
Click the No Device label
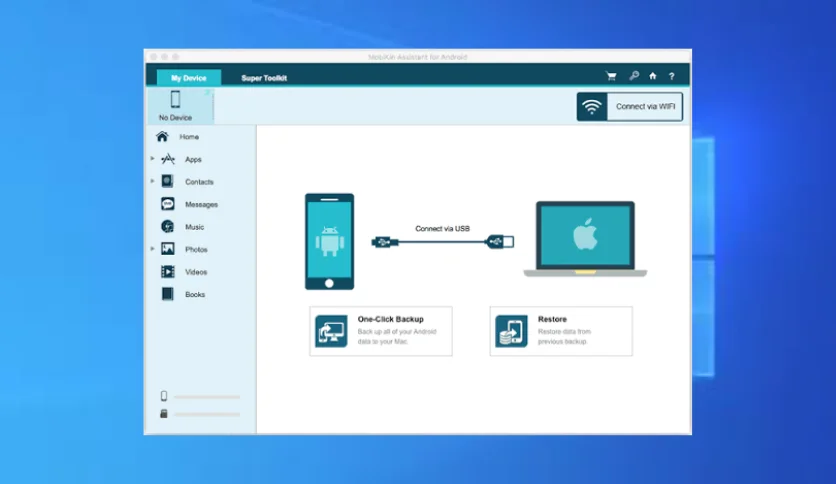coord(175,117)
